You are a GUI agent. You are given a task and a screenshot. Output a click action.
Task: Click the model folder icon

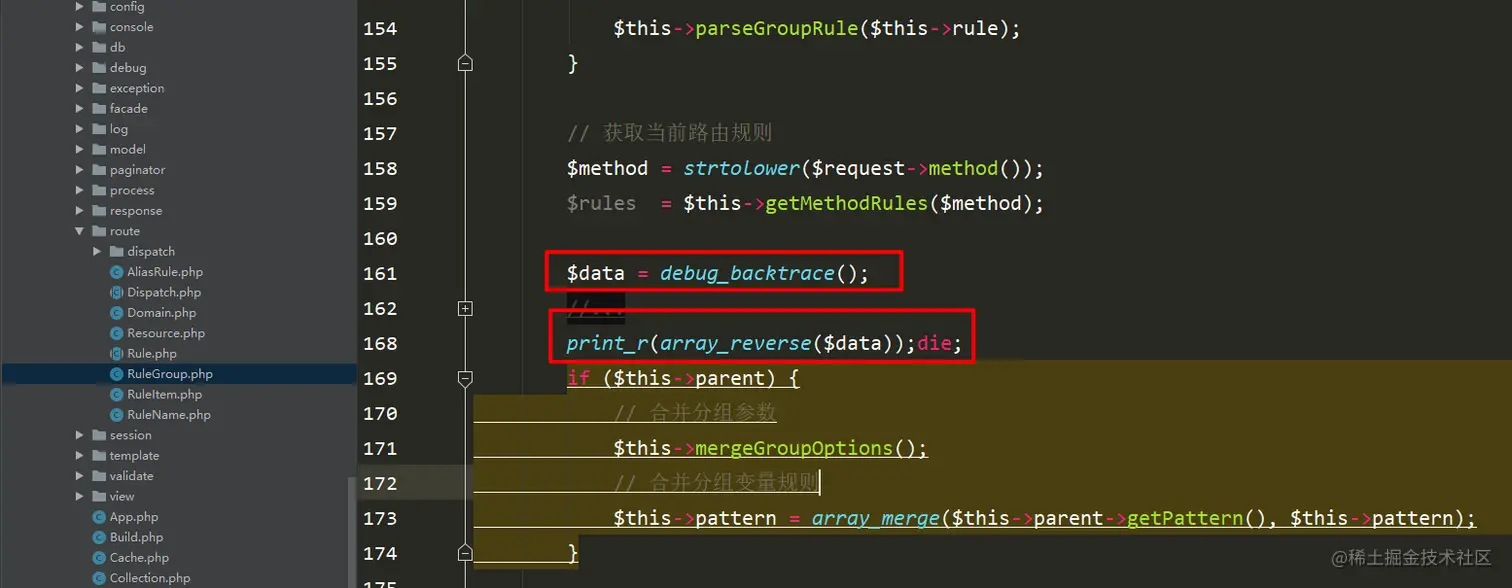tap(99, 149)
